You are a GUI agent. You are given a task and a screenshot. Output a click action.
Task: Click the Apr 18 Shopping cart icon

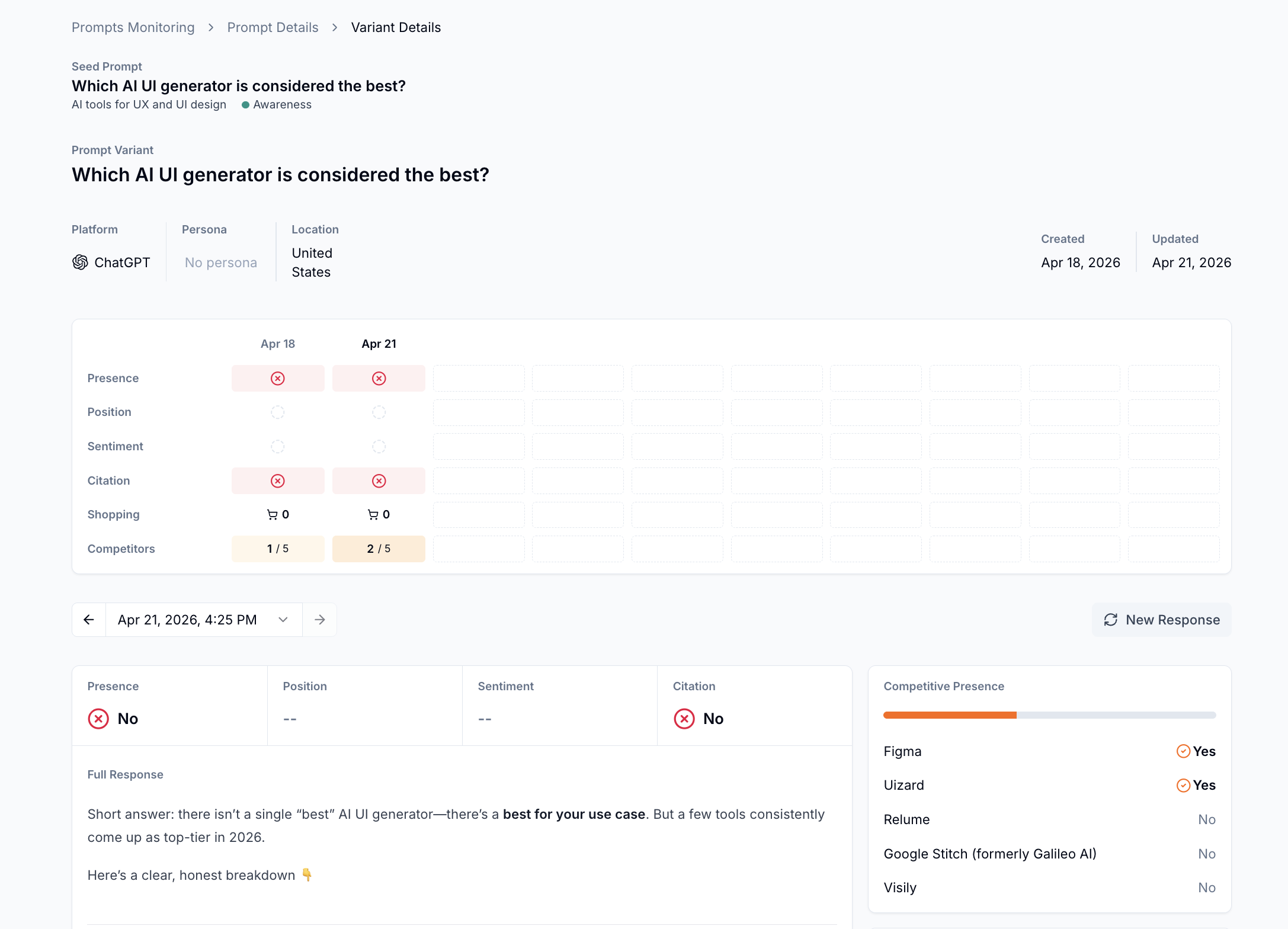pos(273,515)
